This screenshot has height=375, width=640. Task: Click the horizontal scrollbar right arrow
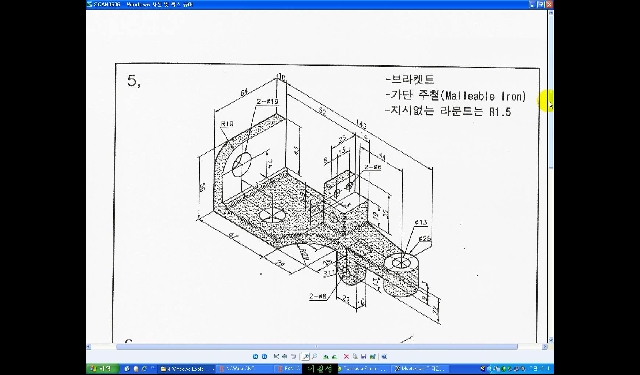(545, 347)
